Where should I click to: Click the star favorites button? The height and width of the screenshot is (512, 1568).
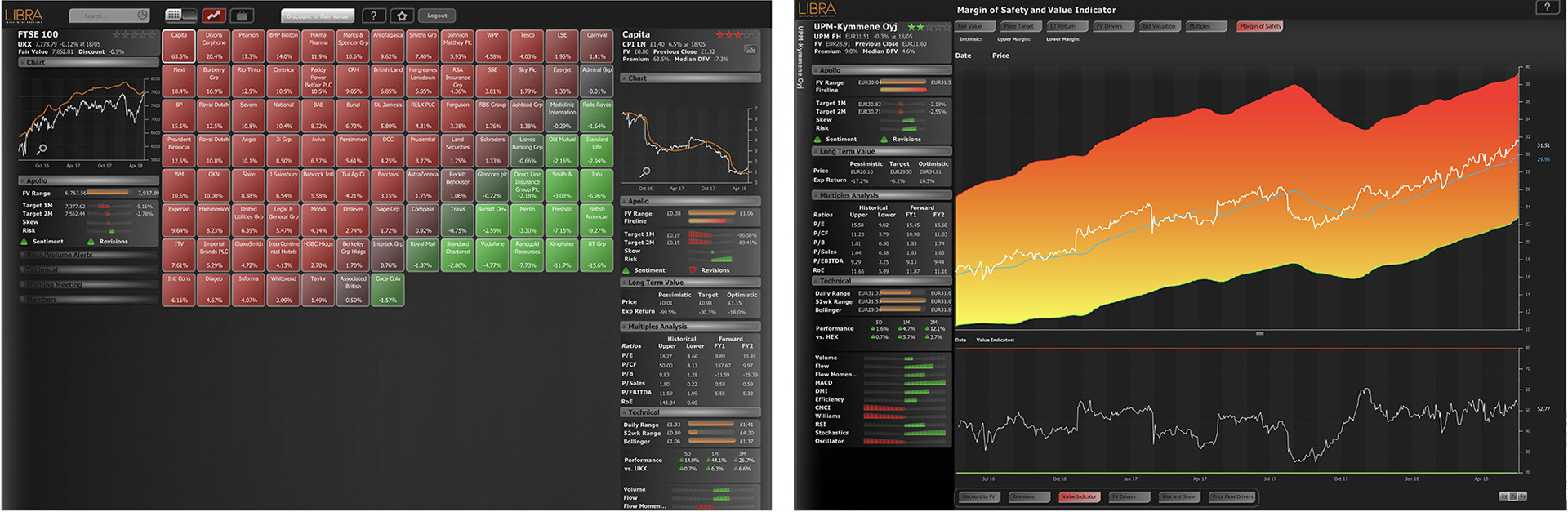pyautogui.click(x=401, y=16)
